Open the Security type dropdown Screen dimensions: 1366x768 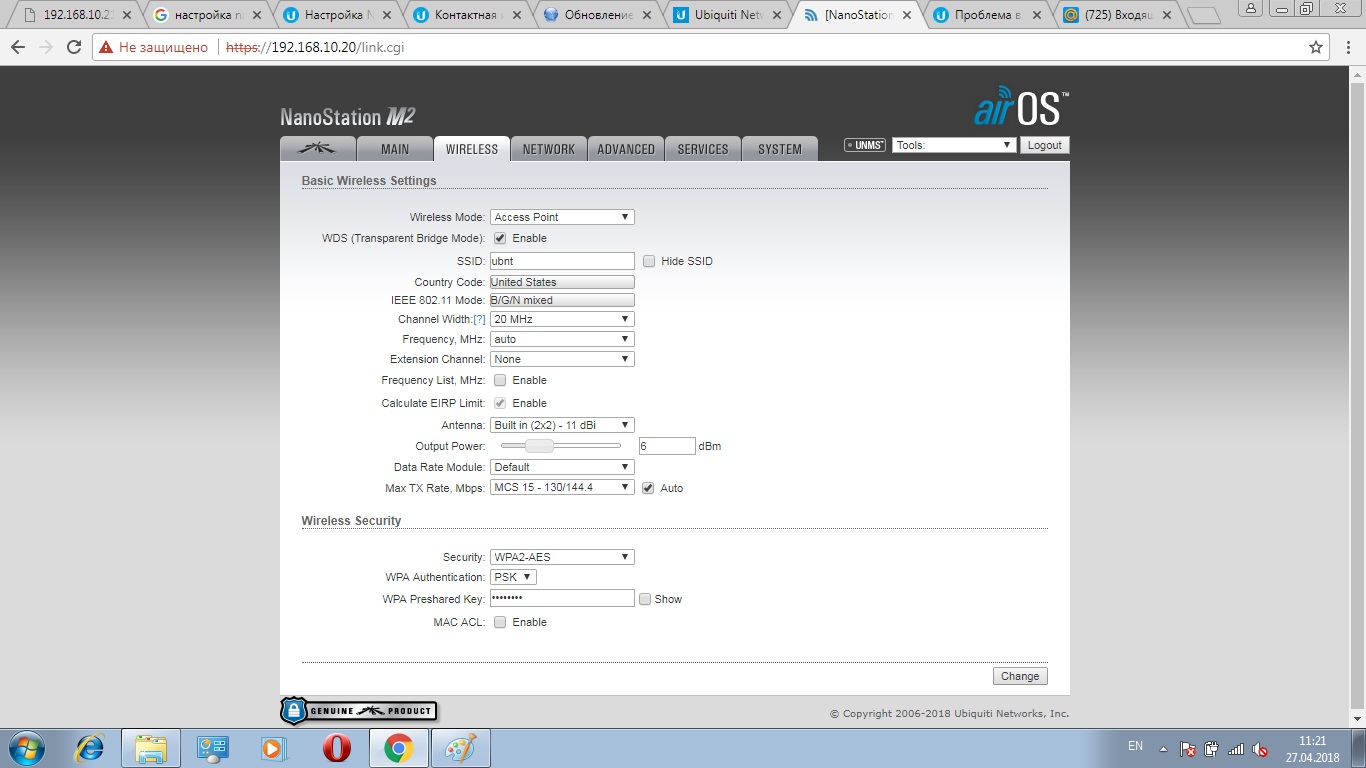coord(562,557)
